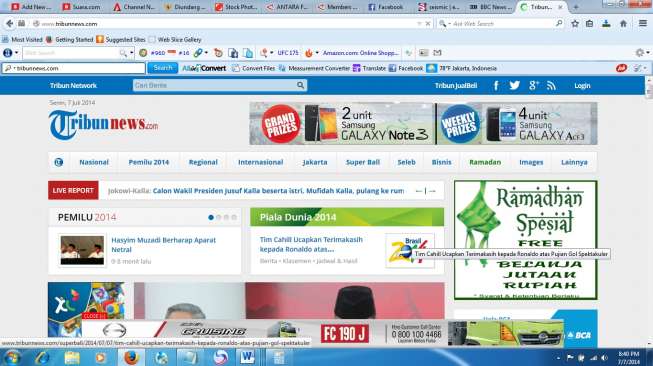This screenshot has height=366, width=653.
Task: Open the Samsung Galaxy Note 3 grand prizes banner
Action: click(x=342, y=124)
